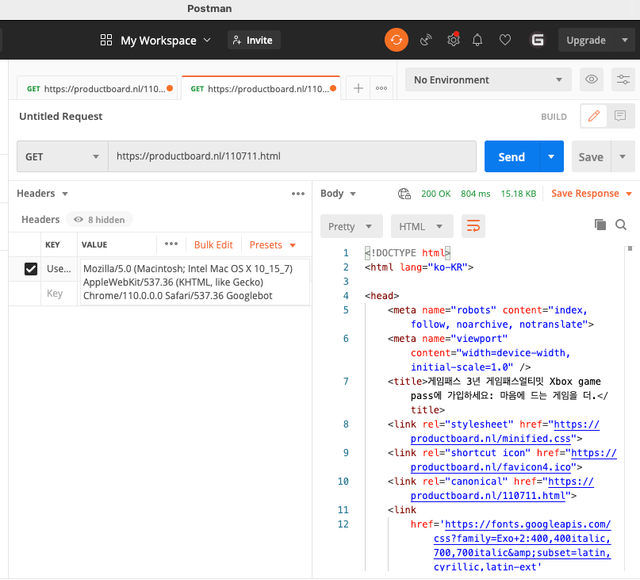Copy response body with copy icon
The height and width of the screenshot is (580, 640).
600,225
